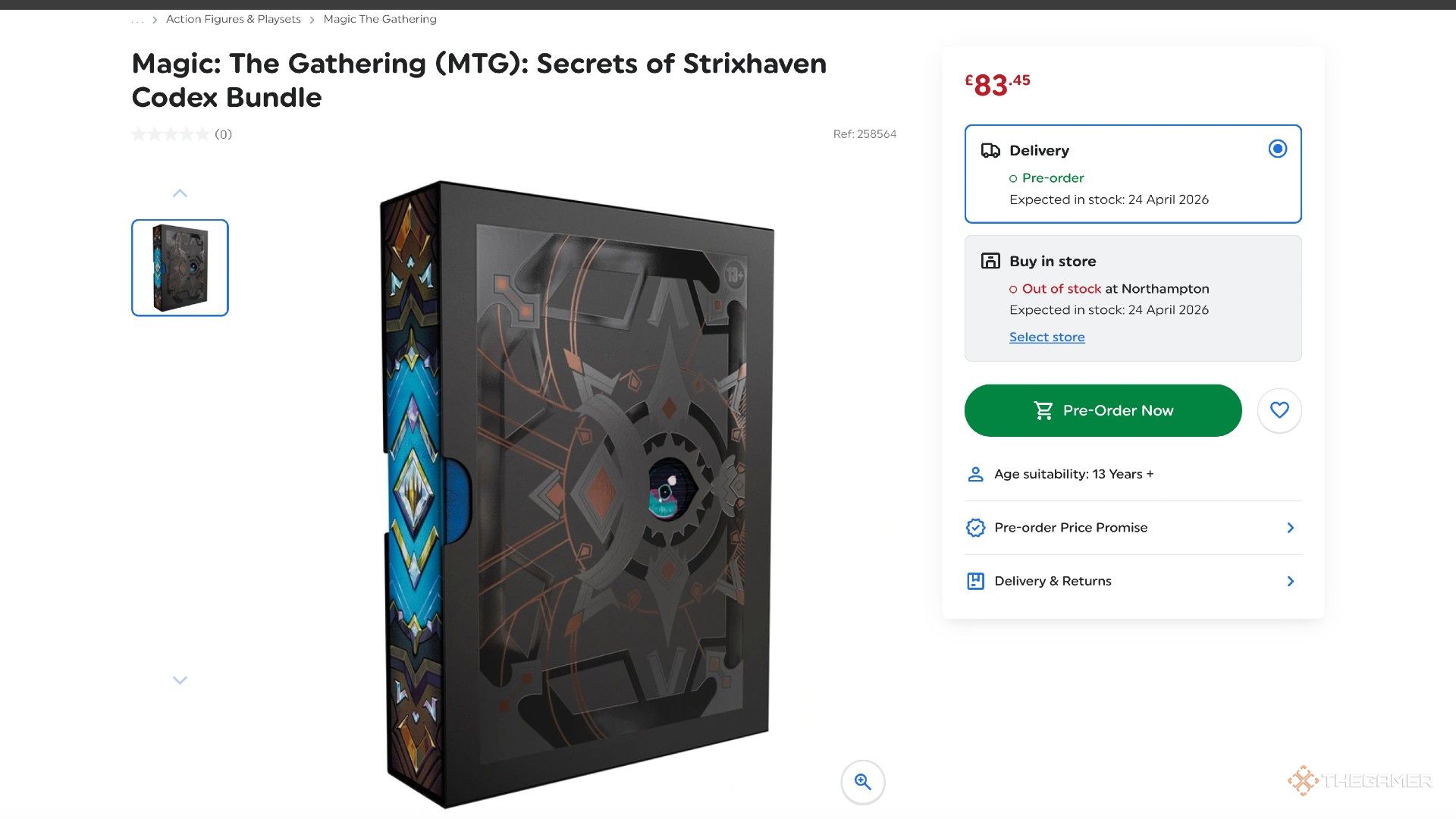The height and width of the screenshot is (819, 1456).
Task: Open Action Figures & Playsets breadcrumb
Action: click(x=234, y=19)
